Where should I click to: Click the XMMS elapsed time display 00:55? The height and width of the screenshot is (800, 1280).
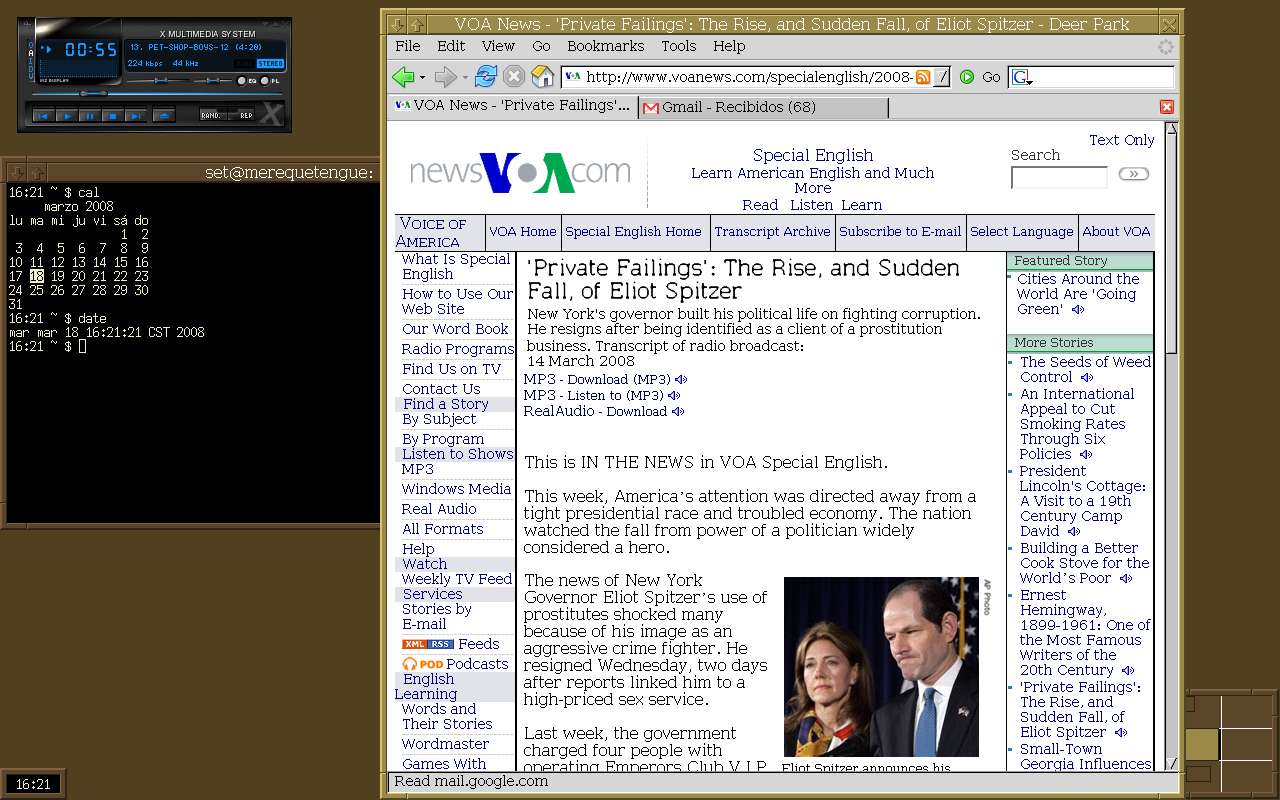coord(90,49)
